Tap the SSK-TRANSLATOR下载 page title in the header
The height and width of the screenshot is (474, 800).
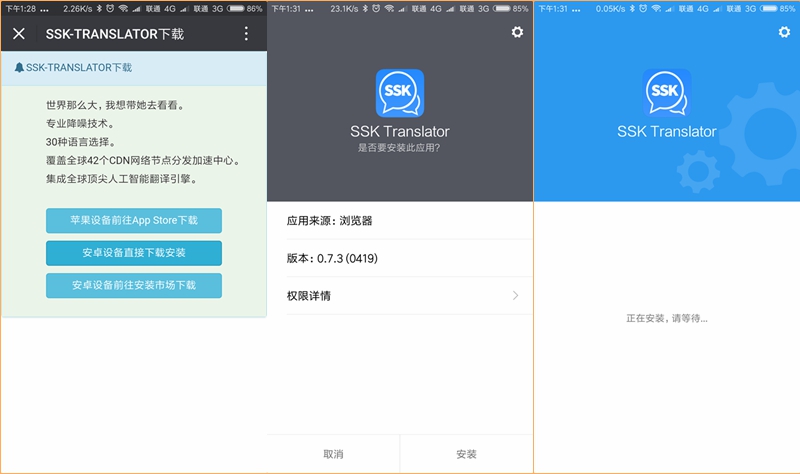point(115,34)
